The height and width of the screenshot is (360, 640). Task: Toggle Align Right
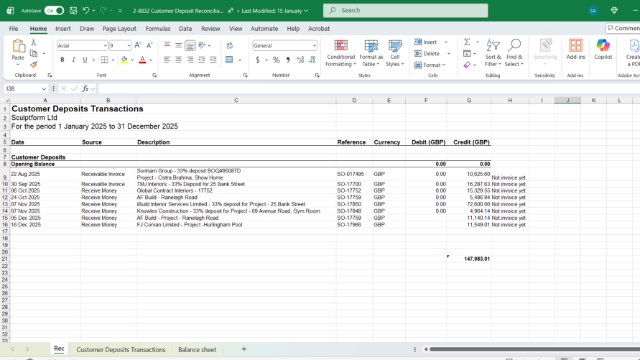click(x=190, y=60)
